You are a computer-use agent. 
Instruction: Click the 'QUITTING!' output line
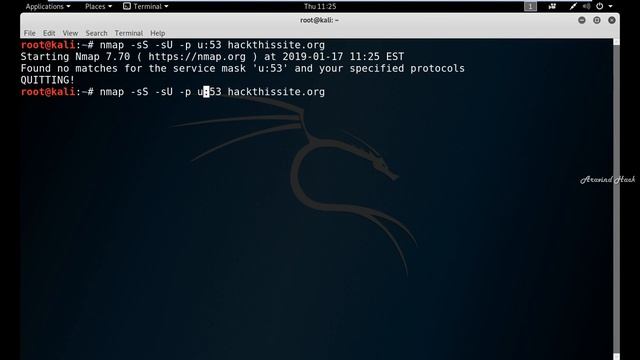tap(48, 80)
